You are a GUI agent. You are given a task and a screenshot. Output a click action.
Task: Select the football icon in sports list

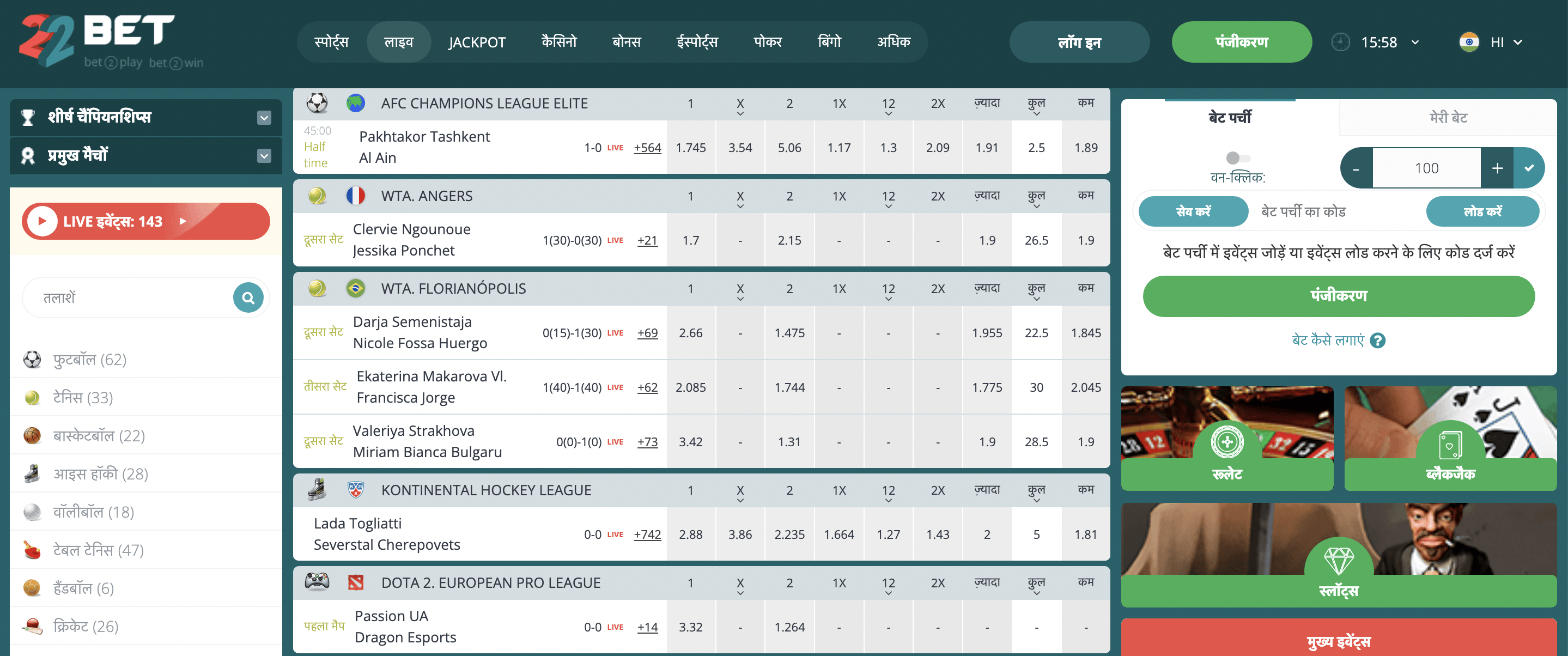point(32,360)
